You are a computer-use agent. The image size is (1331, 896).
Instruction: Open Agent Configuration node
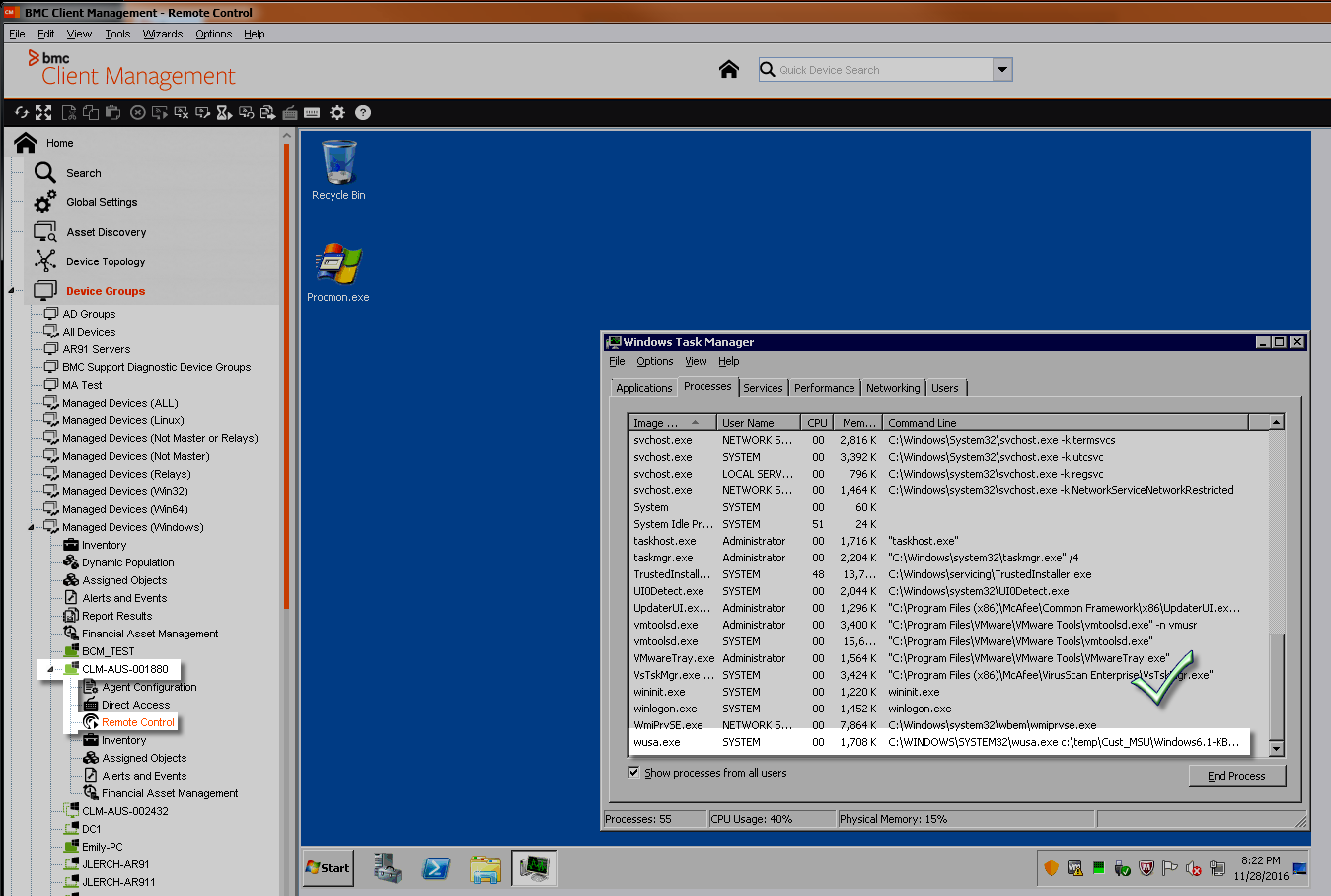point(149,687)
